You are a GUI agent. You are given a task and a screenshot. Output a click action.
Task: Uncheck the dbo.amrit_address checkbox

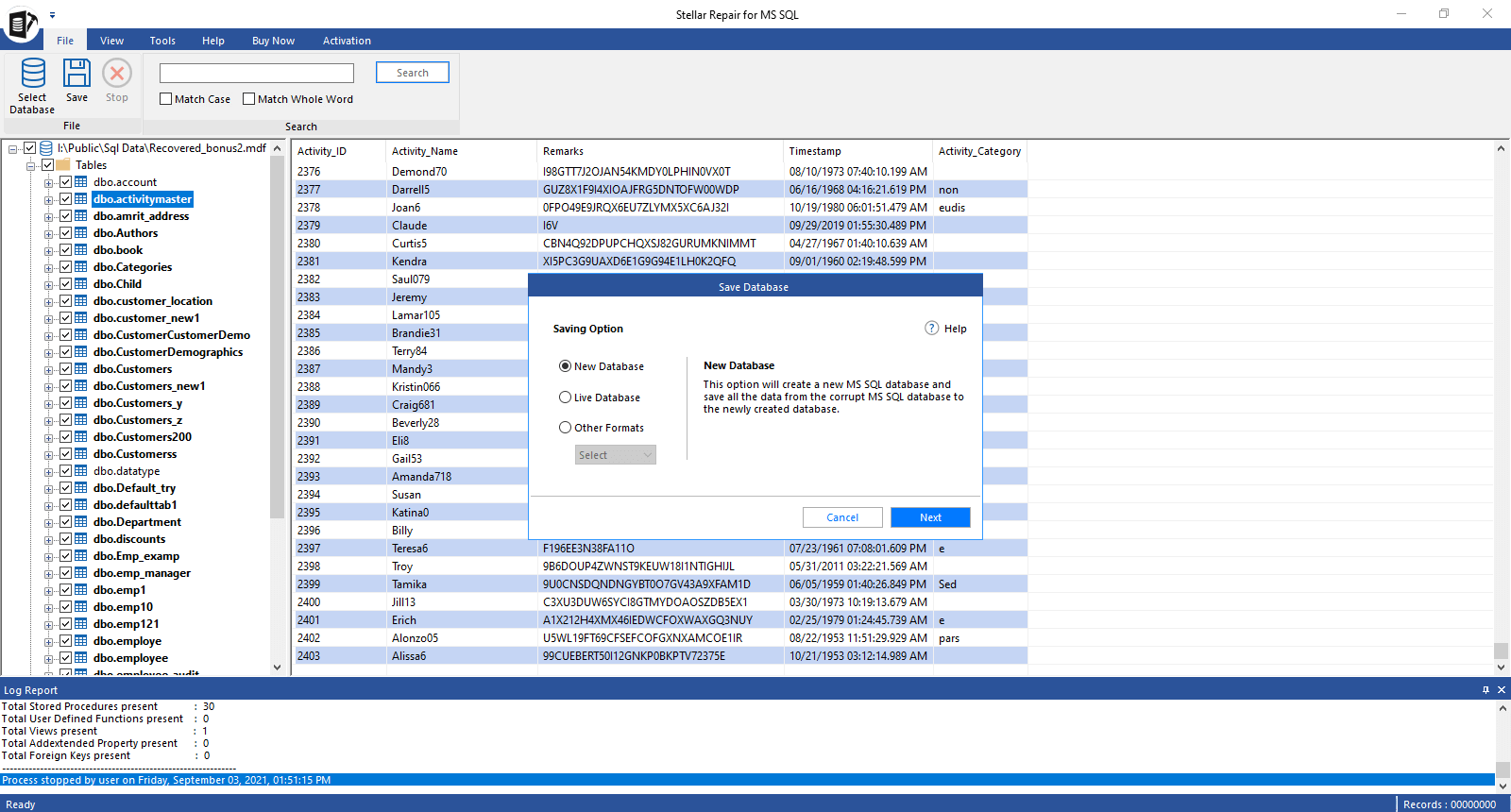(65, 216)
